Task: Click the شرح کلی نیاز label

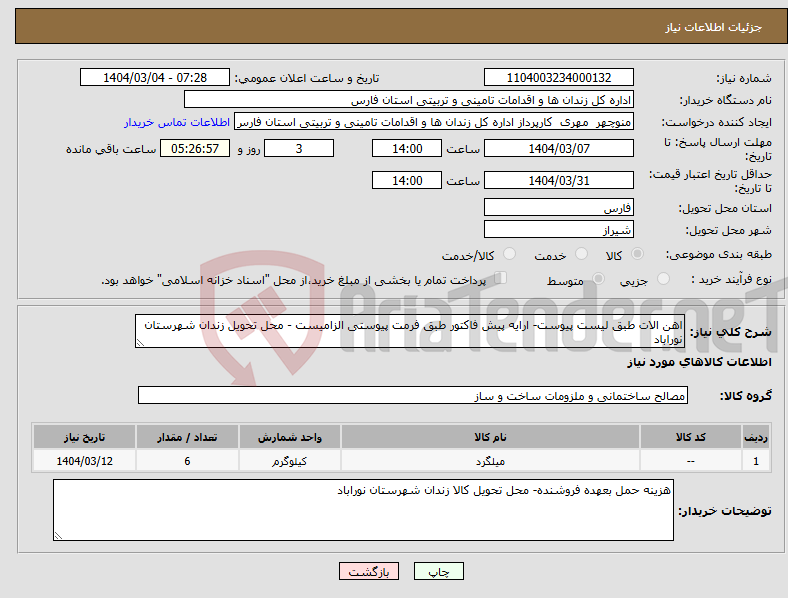Action: coord(730,332)
